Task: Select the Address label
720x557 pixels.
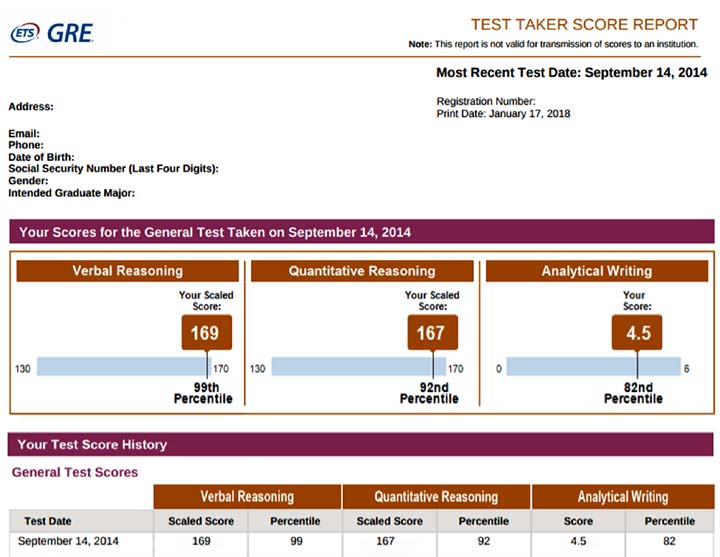Action: (x=31, y=107)
